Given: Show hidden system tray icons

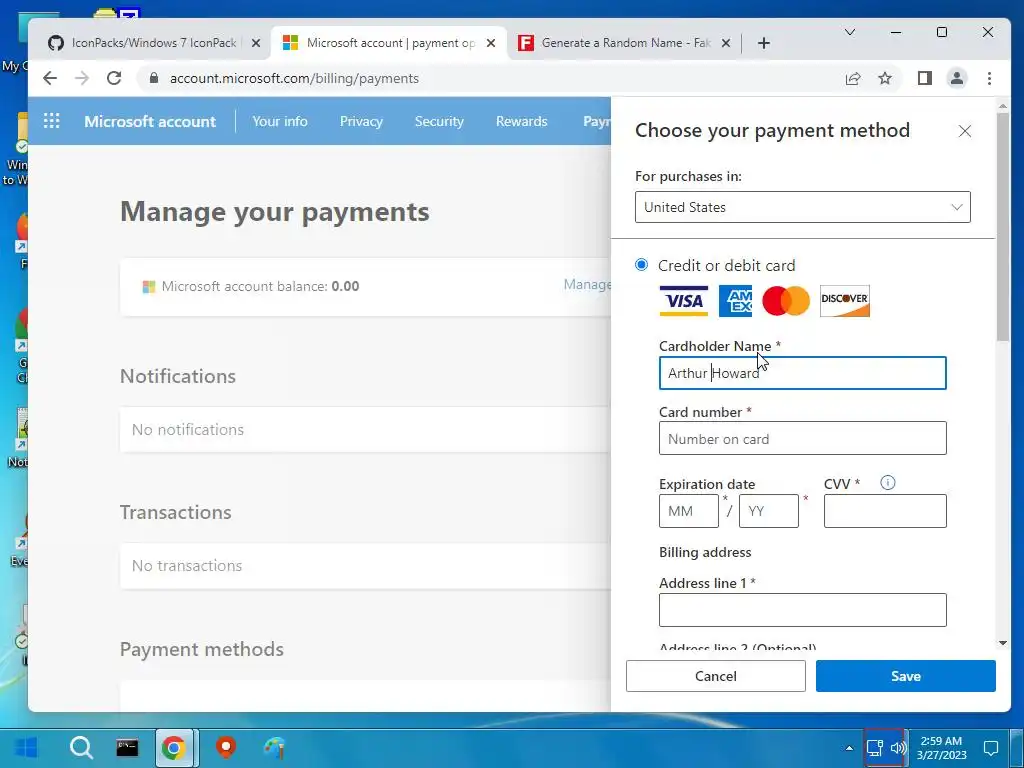Looking at the screenshot, I should pos(849,748).
